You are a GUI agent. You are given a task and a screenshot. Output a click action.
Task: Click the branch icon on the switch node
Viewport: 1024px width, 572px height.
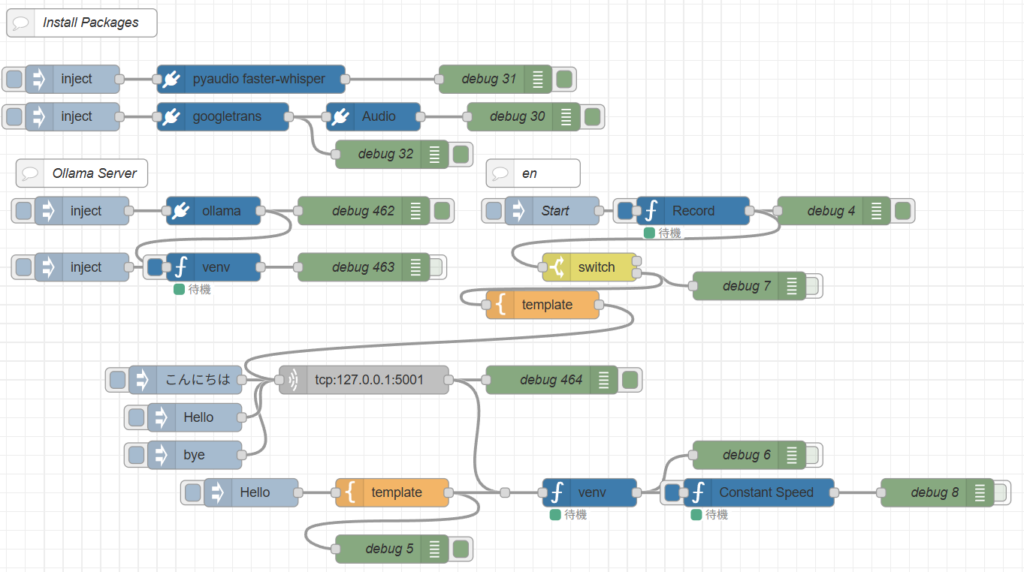556,268
